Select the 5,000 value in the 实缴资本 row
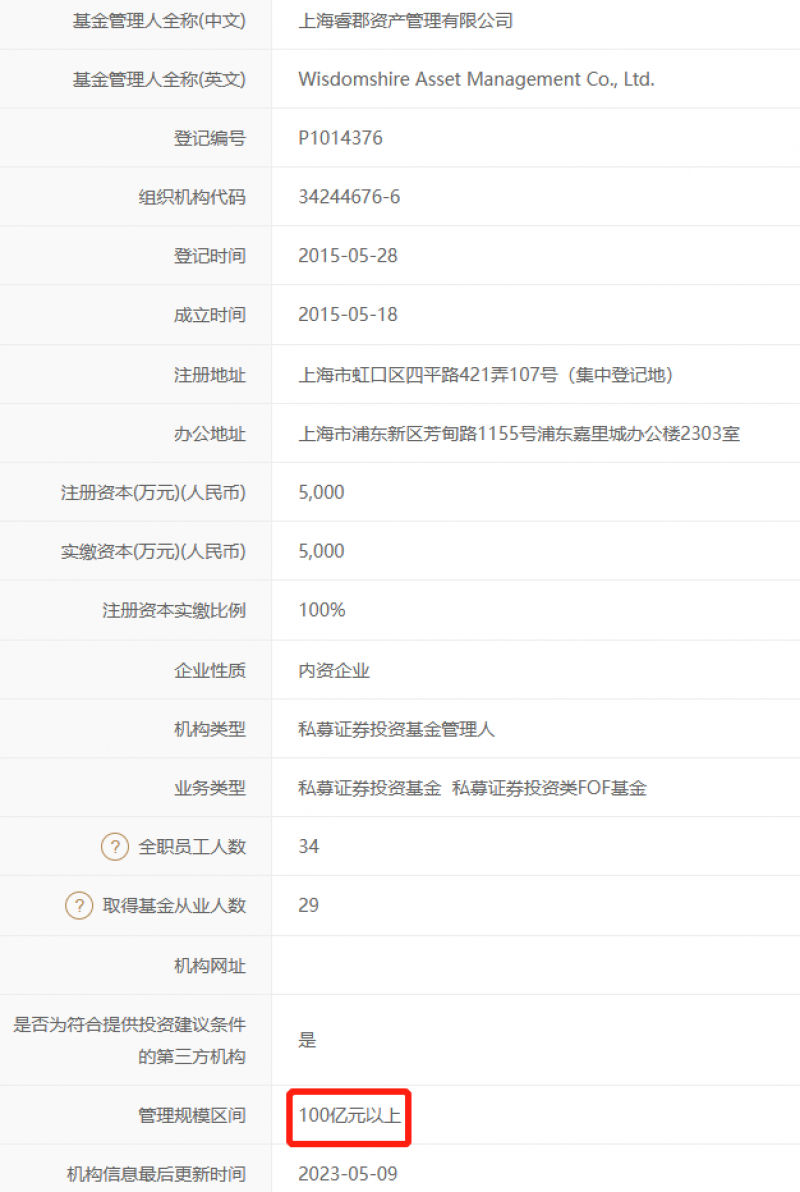Viewport: 800px width, 1192px height. click(321, 551)
